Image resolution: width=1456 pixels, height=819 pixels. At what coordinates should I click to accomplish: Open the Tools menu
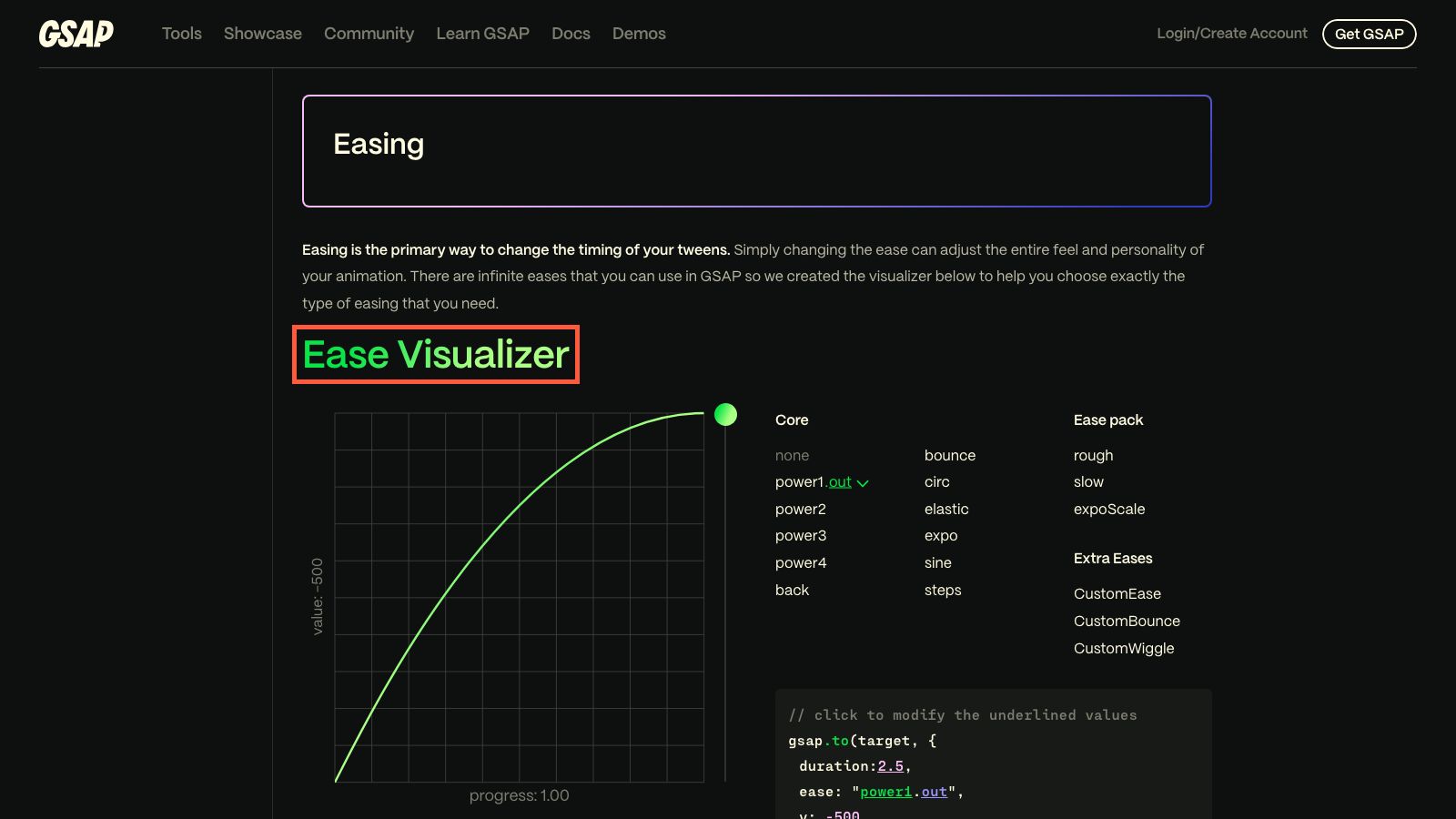(x=182, y=34)
